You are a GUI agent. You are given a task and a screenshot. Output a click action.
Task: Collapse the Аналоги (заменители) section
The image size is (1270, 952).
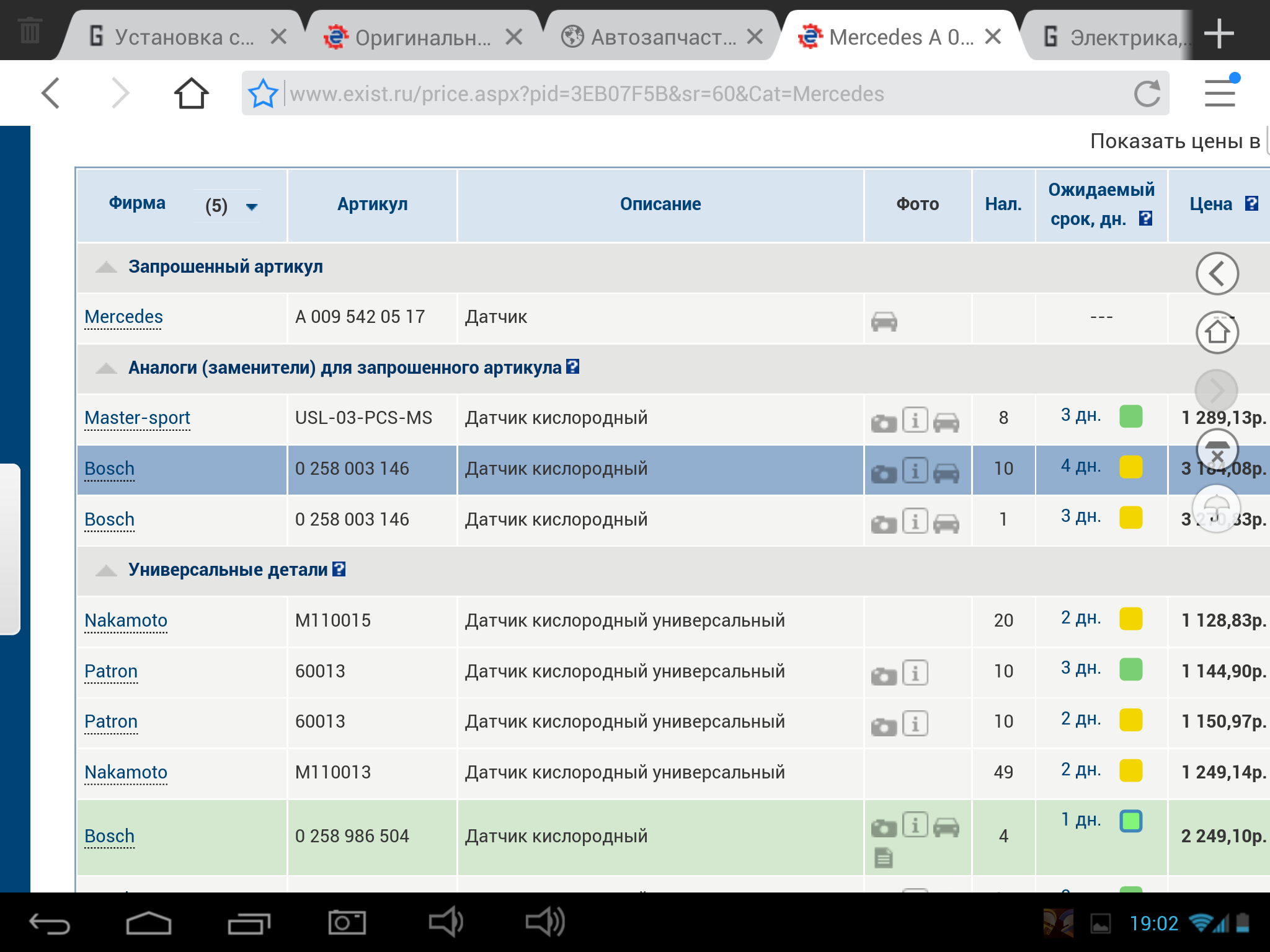tap(106, 368)
